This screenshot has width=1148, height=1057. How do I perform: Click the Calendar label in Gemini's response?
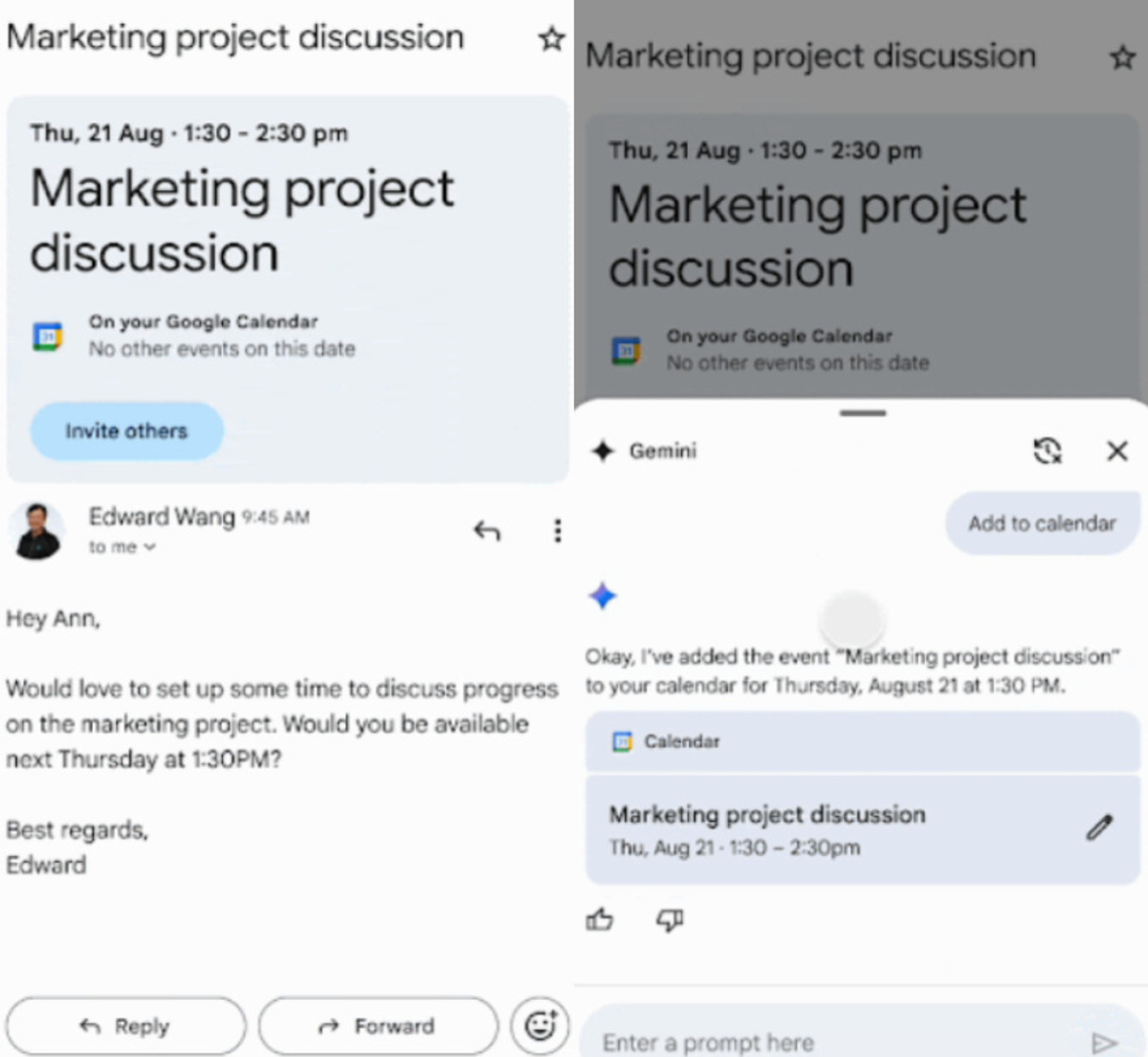point(681,741)
